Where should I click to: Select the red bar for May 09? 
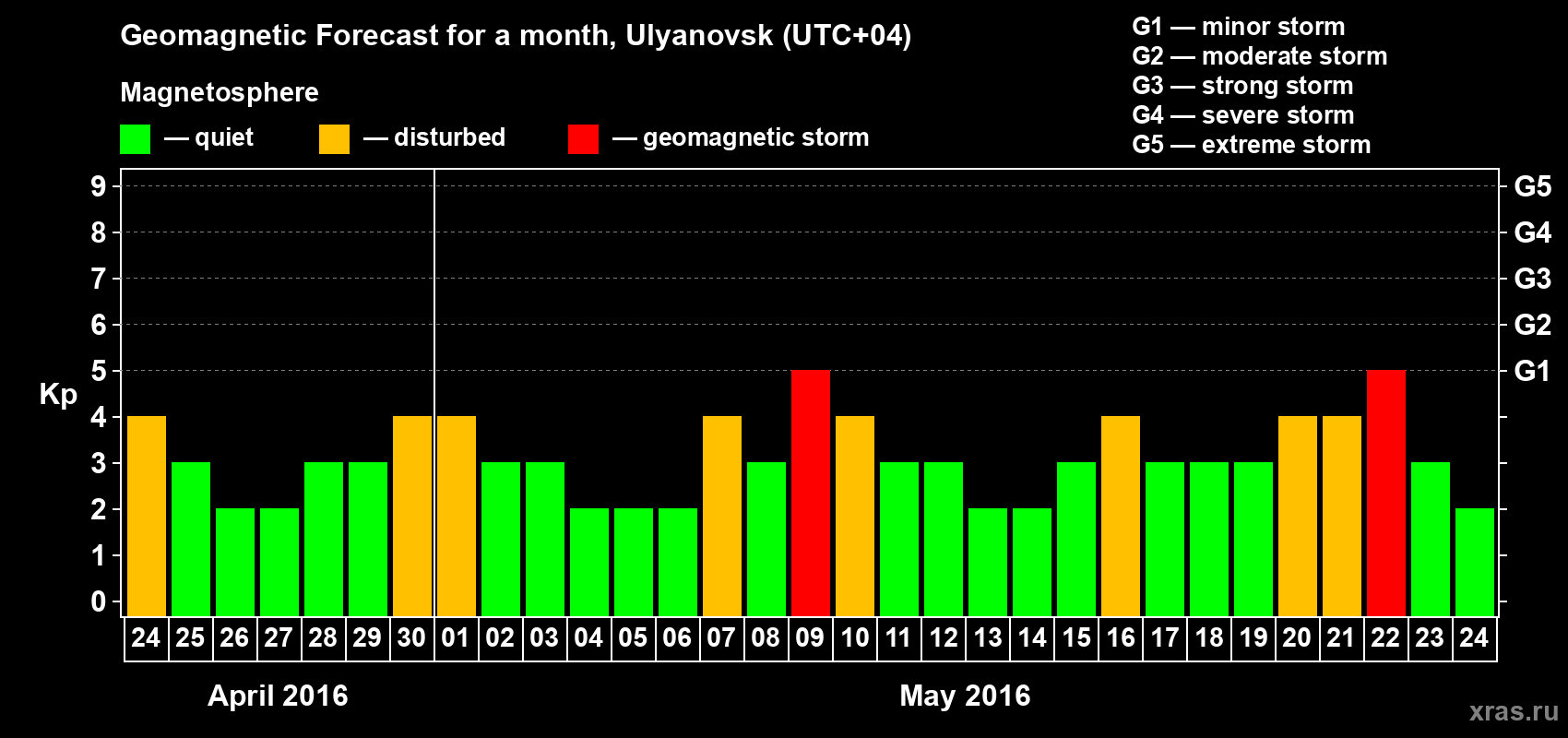[811, 493]
